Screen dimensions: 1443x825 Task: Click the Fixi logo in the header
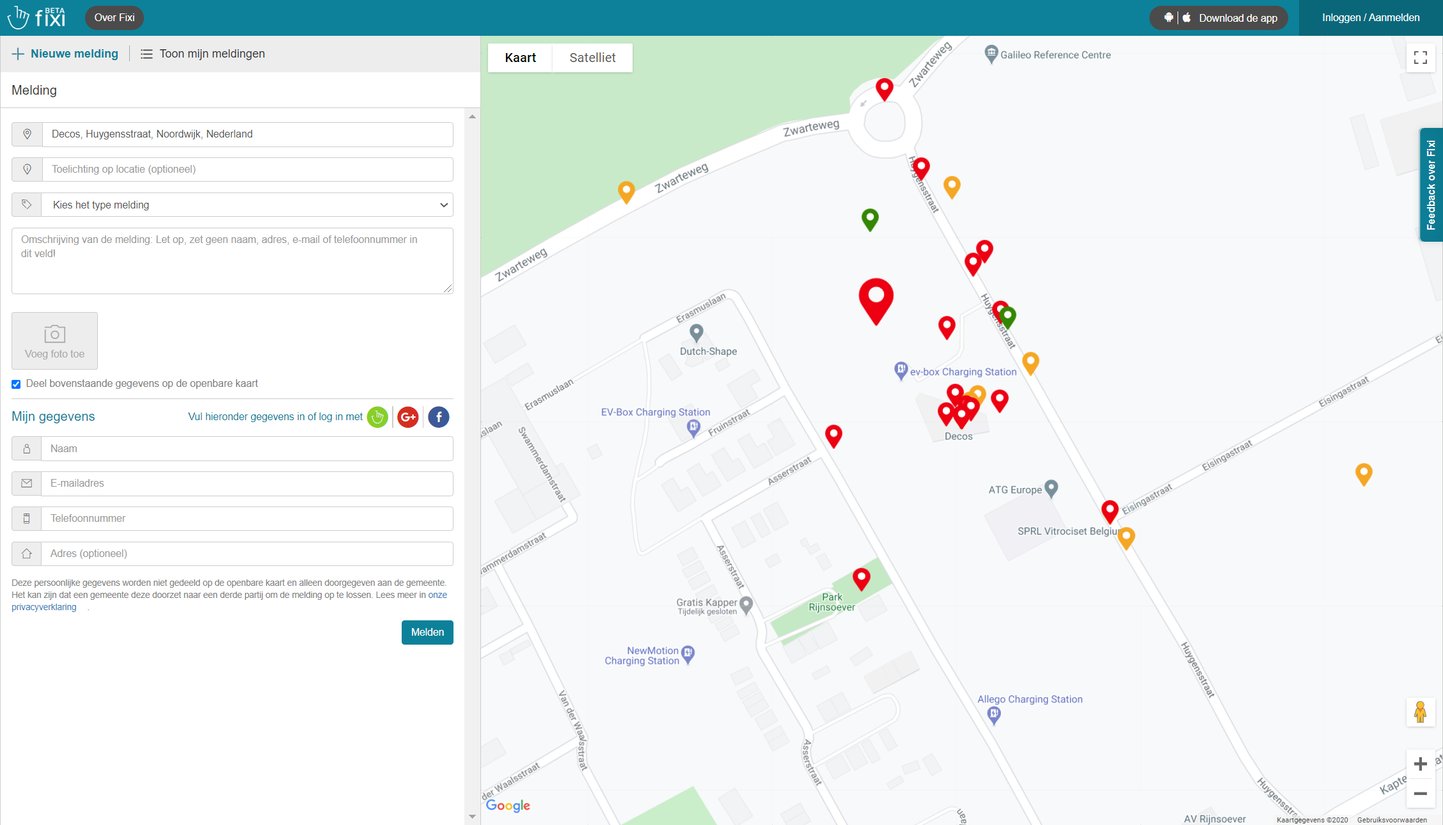[x=36, y=17]
